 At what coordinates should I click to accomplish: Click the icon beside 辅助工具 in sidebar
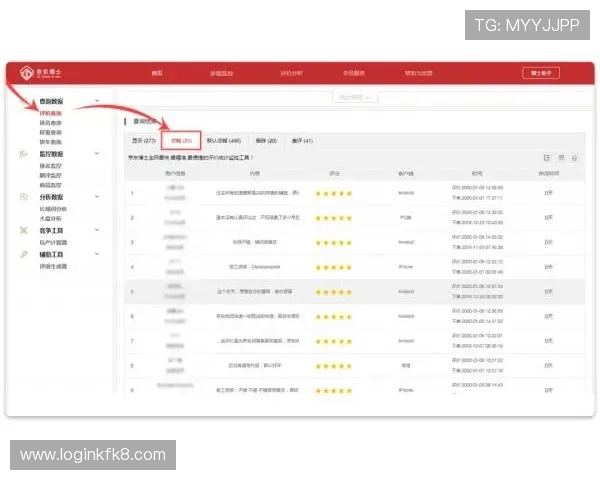pyautogui.click(x=23, y=255)
